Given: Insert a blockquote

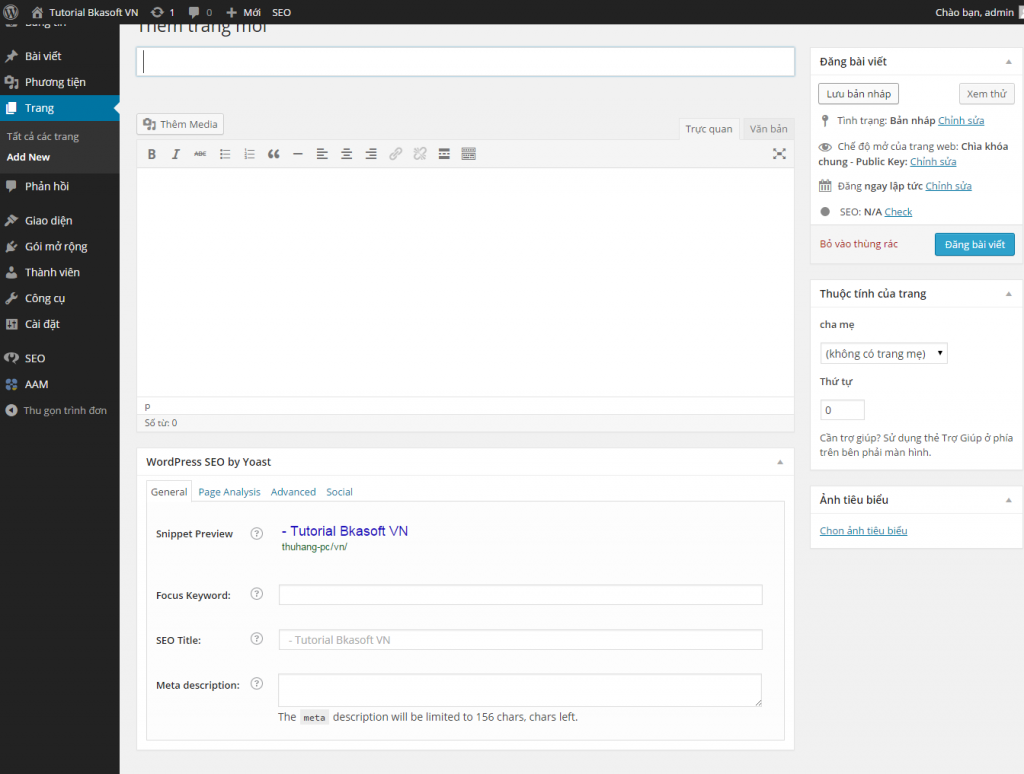Looking at the screenshot, I should 274,154.
